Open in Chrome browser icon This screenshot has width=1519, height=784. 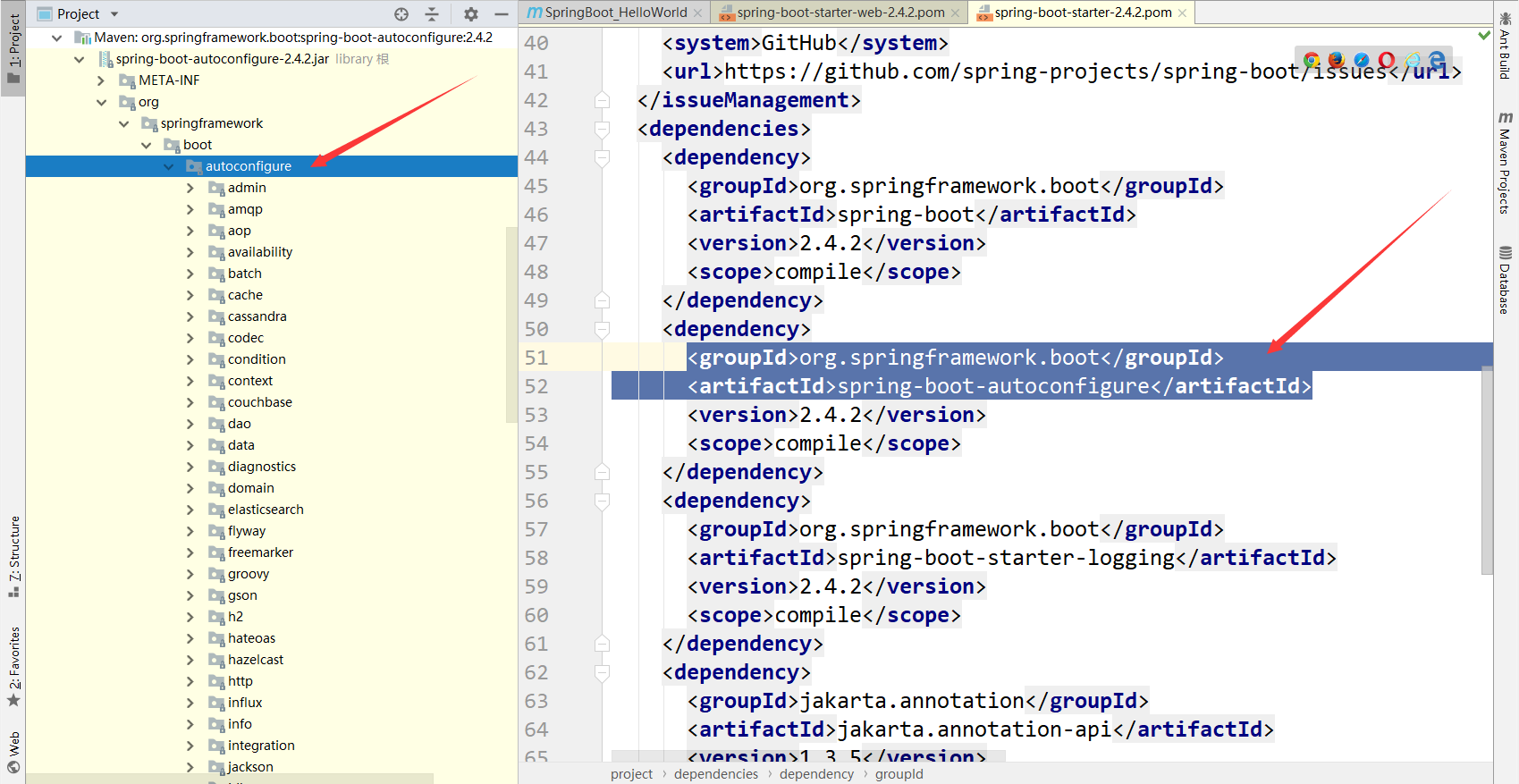(x=1312, y=60)
